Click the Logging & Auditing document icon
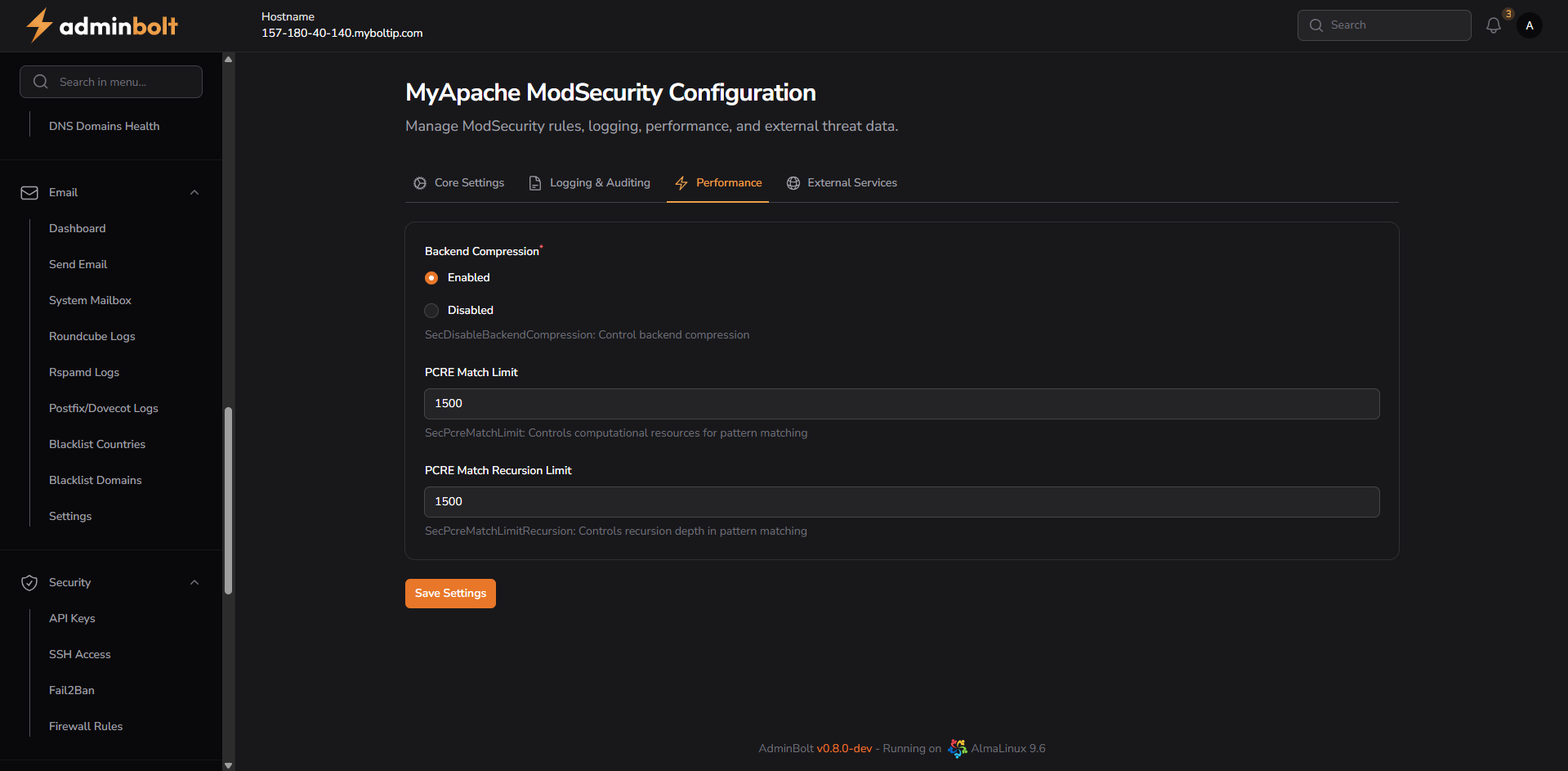The height and width of the screenshot is (771, 1568). tap(535, 183)
